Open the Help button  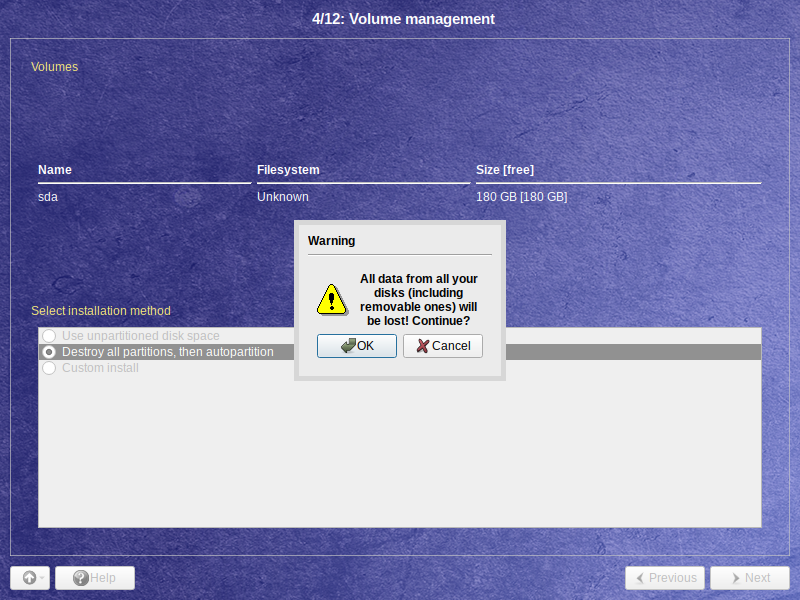(95, 578)
